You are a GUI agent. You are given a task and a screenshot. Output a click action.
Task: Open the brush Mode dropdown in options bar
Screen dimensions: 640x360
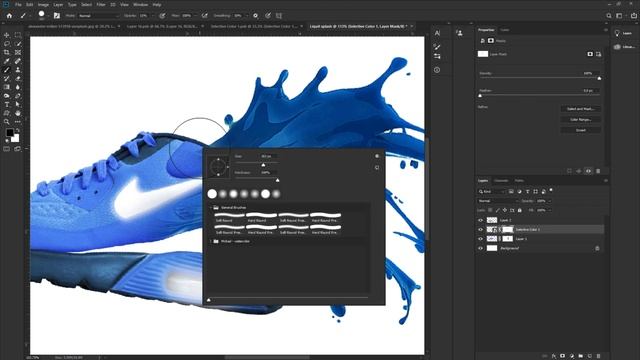pos(98,16)
